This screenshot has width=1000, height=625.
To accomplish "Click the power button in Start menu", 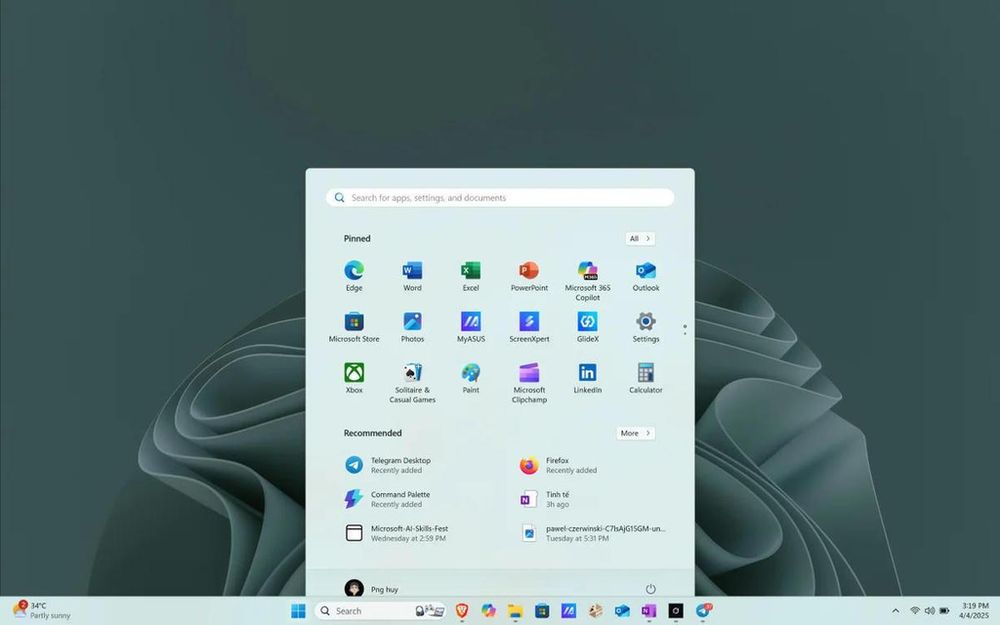I will pos(651,589).
